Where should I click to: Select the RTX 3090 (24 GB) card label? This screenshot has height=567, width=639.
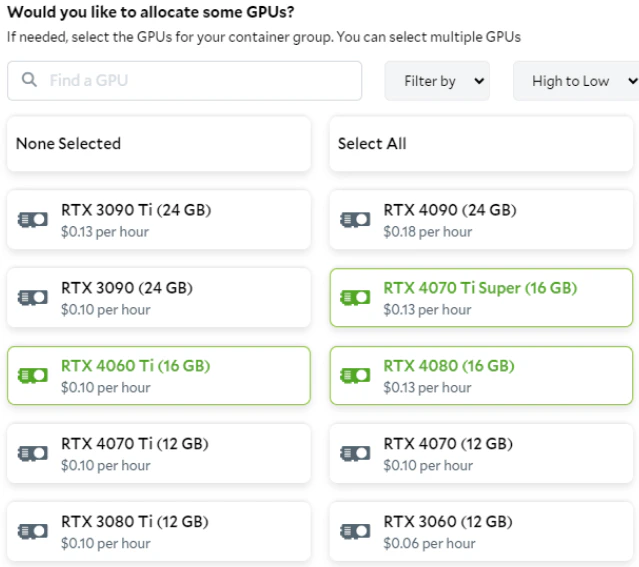point(126,288)
